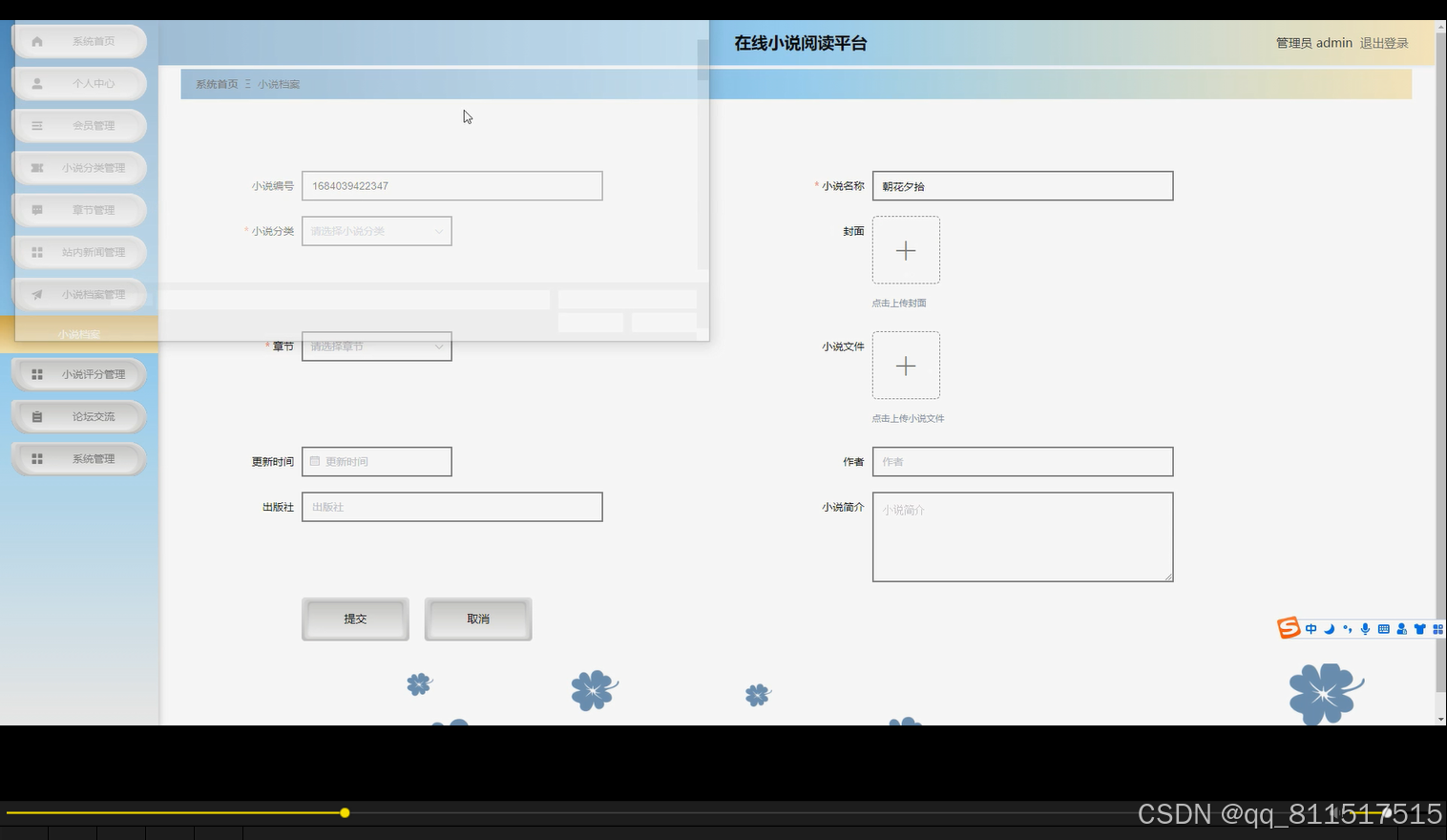Click the 取消 button
The height and width of the screenshot is (840, 1447).
(478, 619)
